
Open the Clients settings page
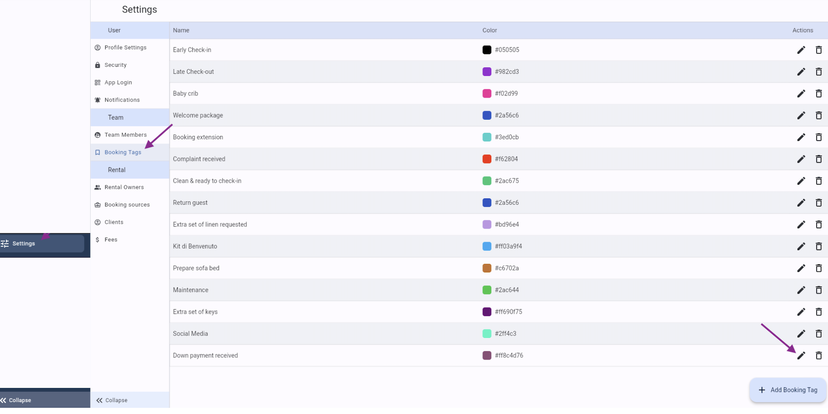[130, 222]
